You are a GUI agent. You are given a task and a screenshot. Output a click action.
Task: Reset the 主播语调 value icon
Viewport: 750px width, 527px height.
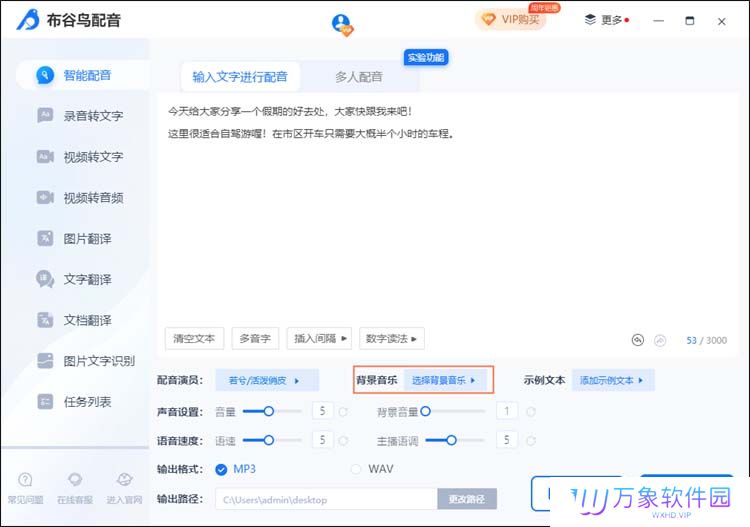point(531,440)
